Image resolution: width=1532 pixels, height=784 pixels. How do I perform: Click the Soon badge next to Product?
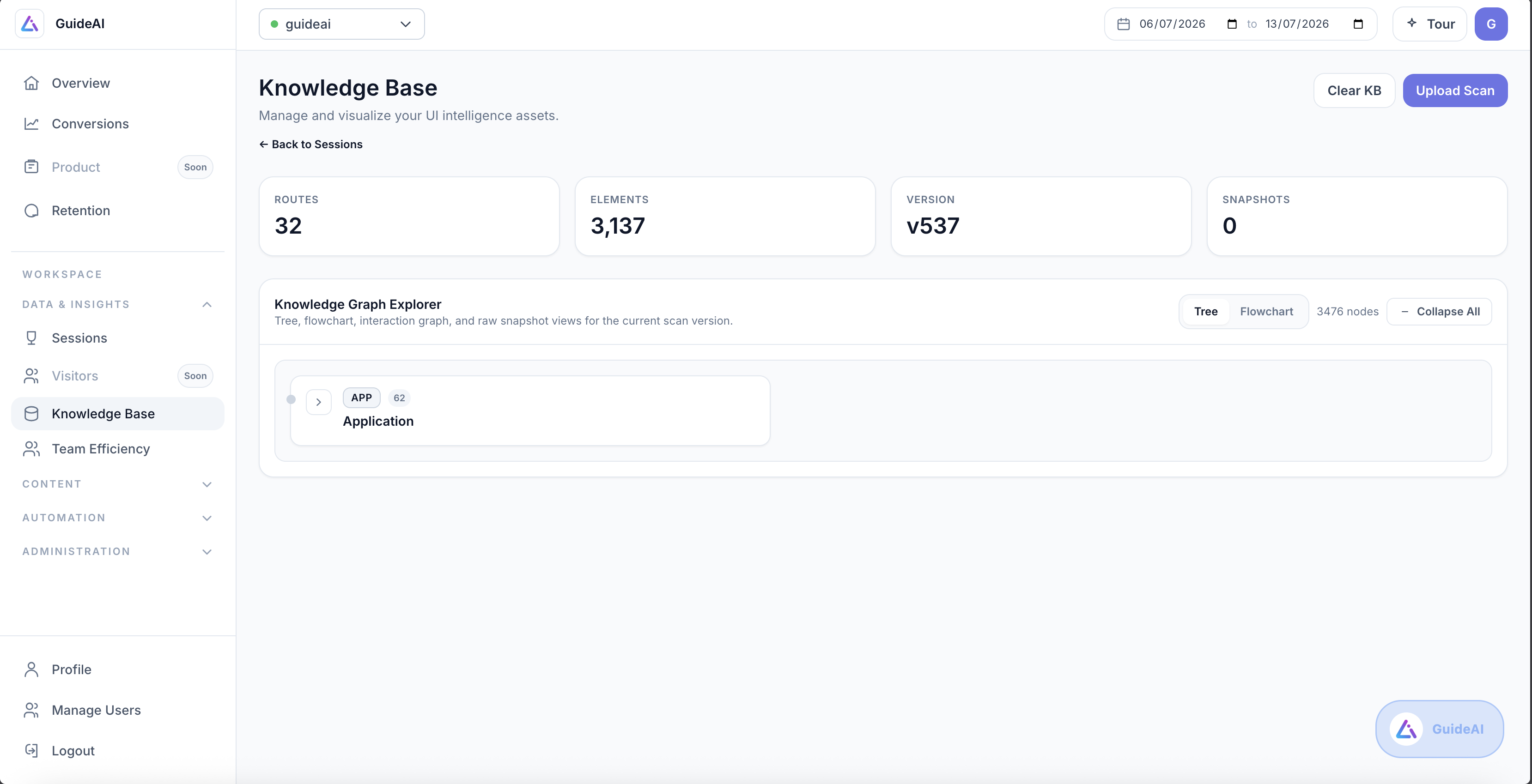pos(195,167)
